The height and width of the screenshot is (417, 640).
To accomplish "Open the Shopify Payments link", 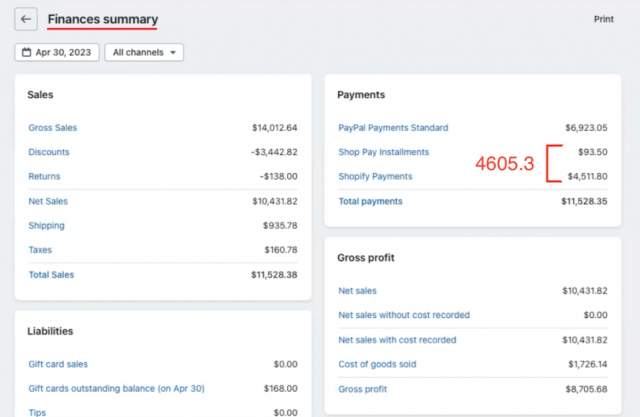I will 375,177.
